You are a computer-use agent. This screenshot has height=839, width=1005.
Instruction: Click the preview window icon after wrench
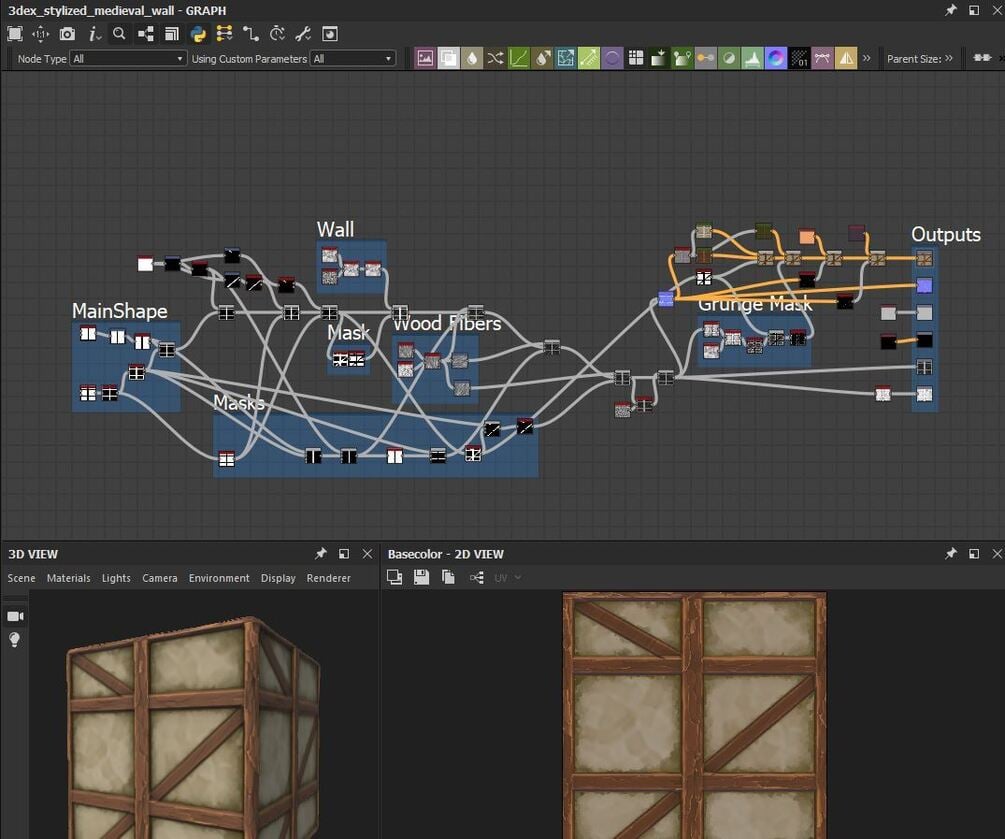pos(329,34)
